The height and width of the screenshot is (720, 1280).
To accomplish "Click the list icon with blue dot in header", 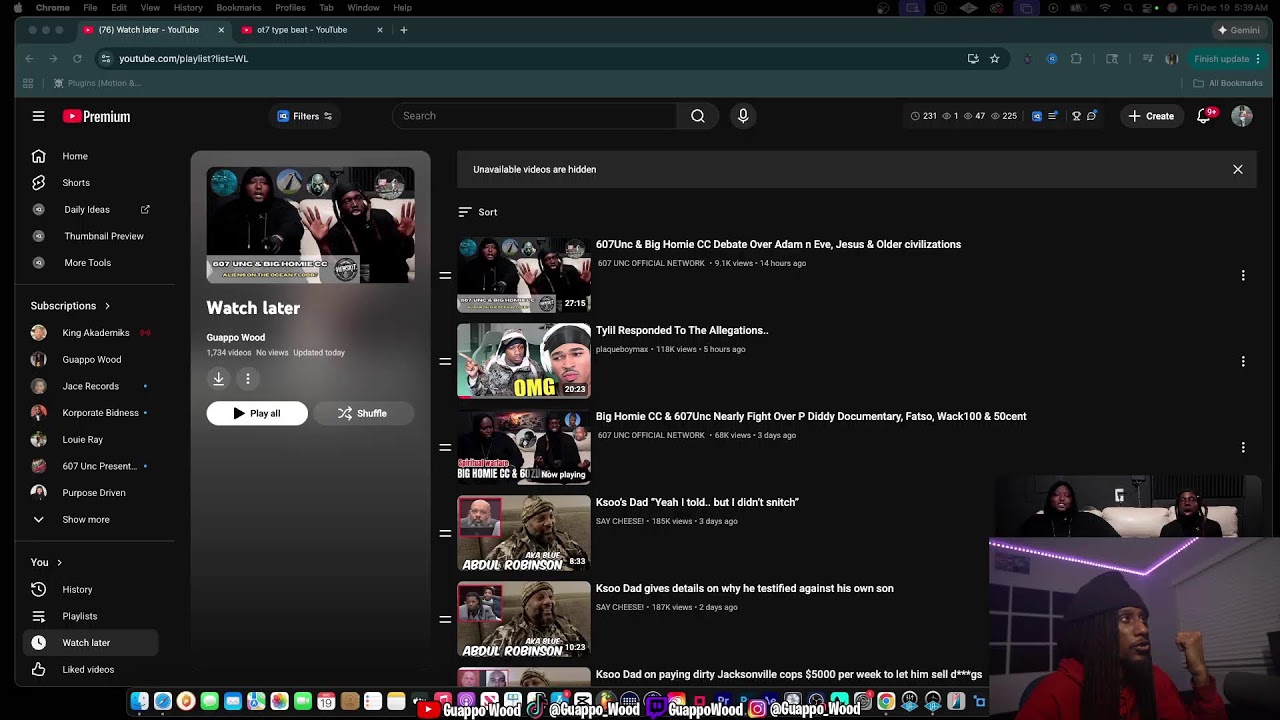I will (1052, 116).
